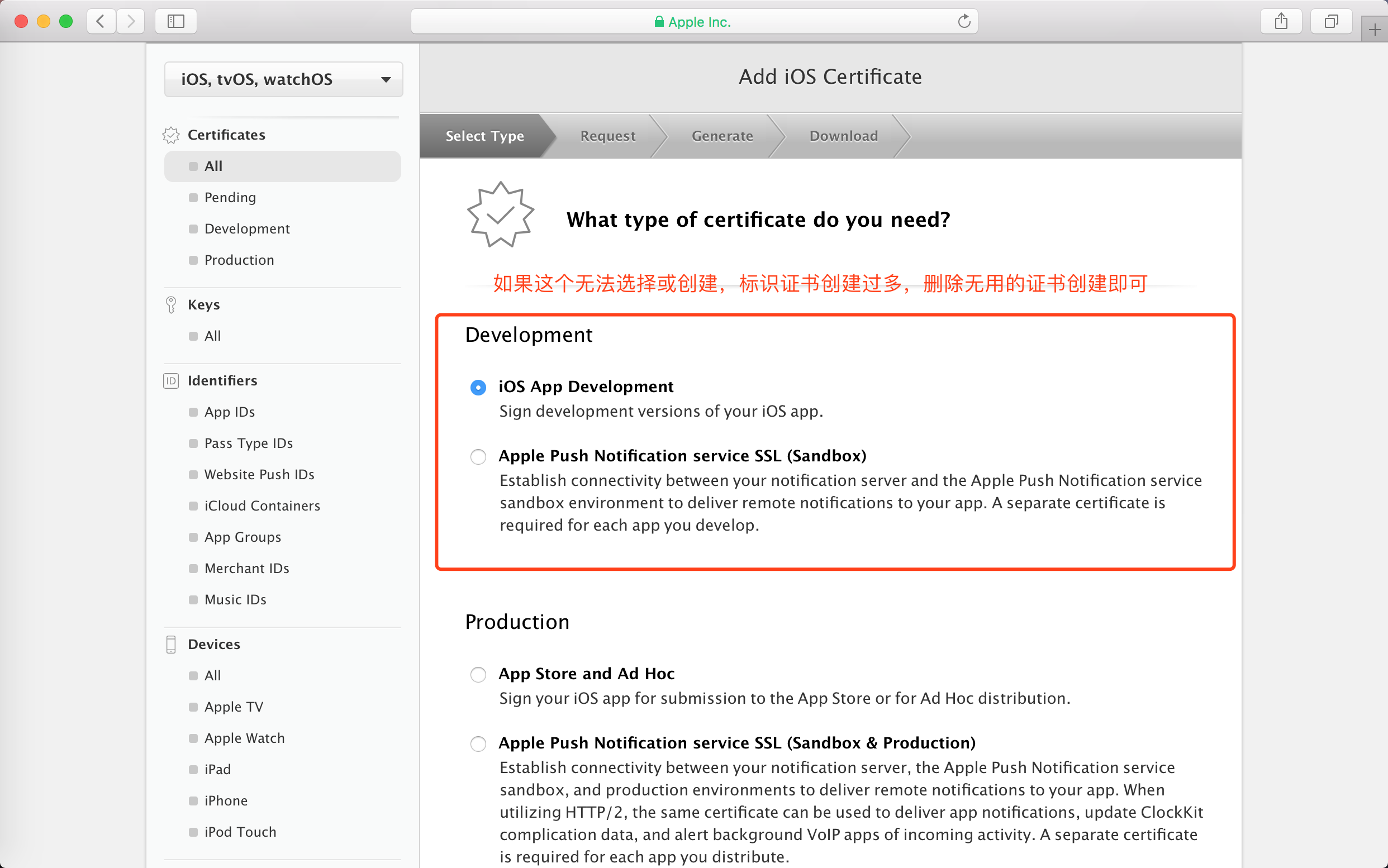The width and height of the screenshot is (1388, 868).
Task: Go to the Generate step
Action: click(722, 136)
